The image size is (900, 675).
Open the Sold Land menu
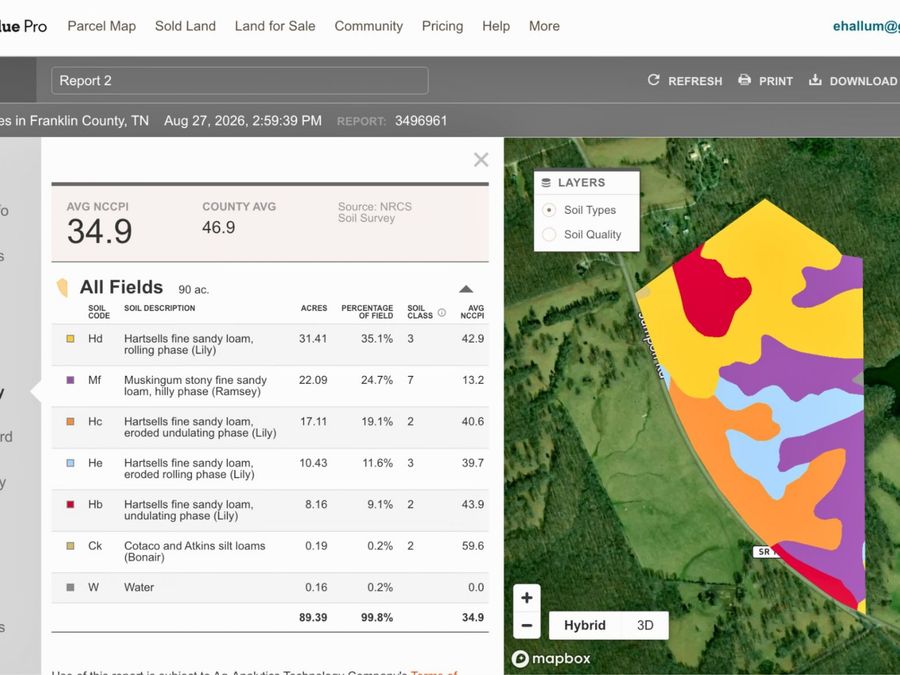pos(185,26)
